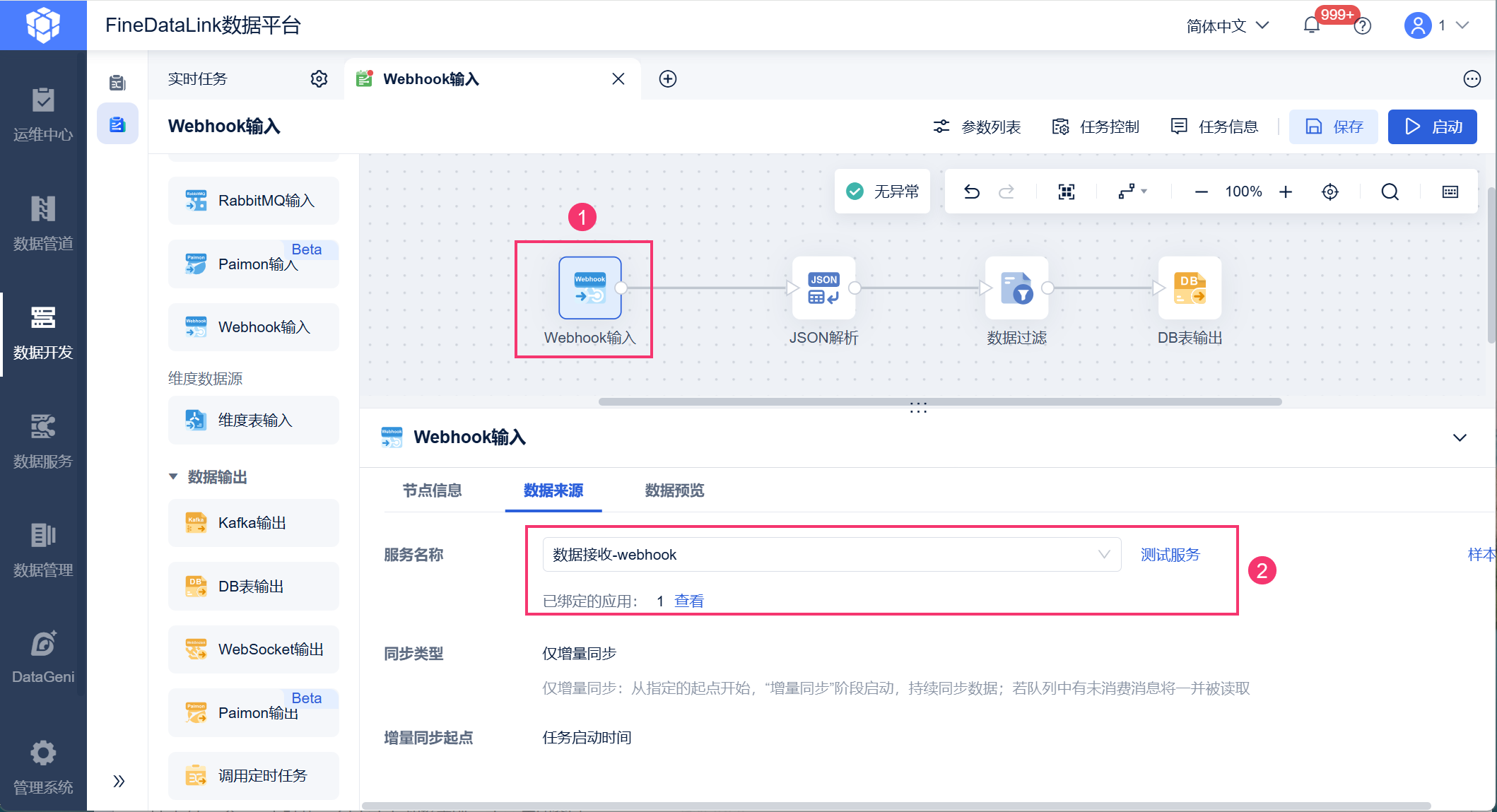Open the 简体中文 language dropdown

tap(1228, 25)
